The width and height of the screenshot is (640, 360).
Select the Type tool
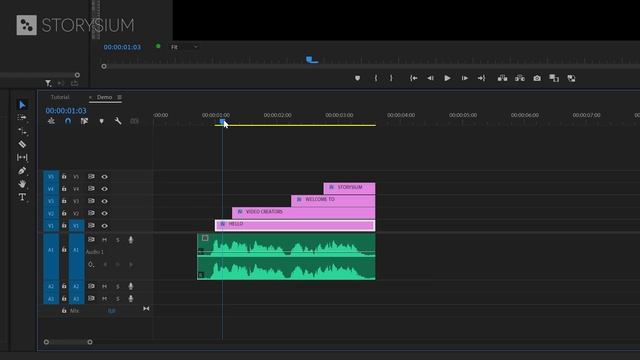(22, 197)
